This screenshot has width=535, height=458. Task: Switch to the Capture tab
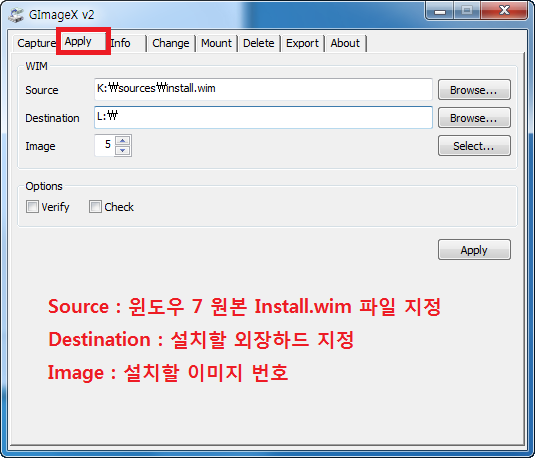(x=37, y=43)
